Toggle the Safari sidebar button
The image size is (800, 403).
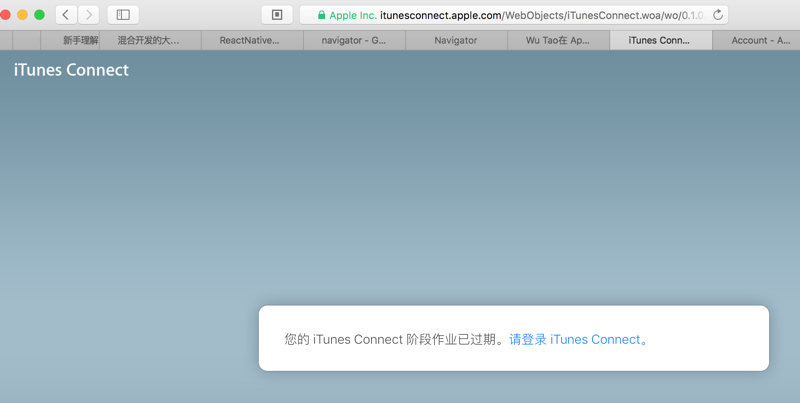tap(123, 15)
